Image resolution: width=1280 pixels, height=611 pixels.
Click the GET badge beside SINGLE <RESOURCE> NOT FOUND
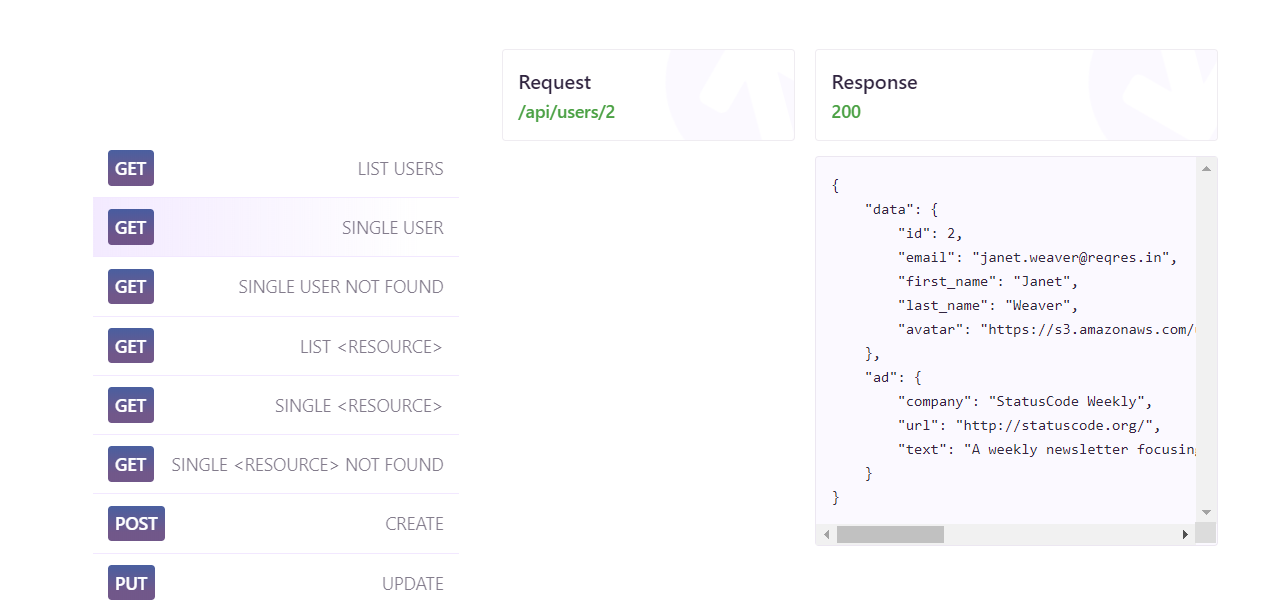click(130, 464)
